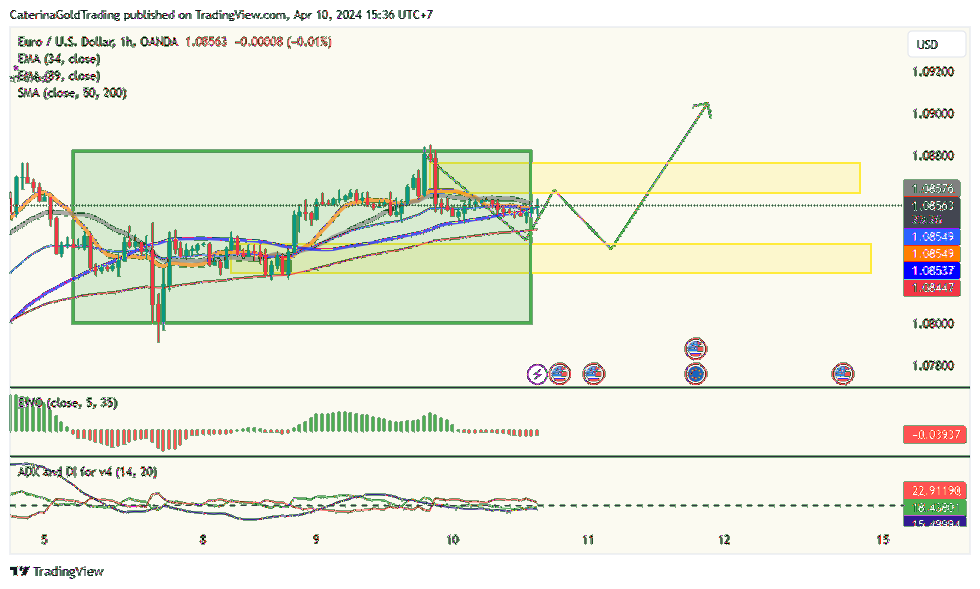Open the US flag event beside the lightning icon
980x589 pixels.
pos(559,374)
